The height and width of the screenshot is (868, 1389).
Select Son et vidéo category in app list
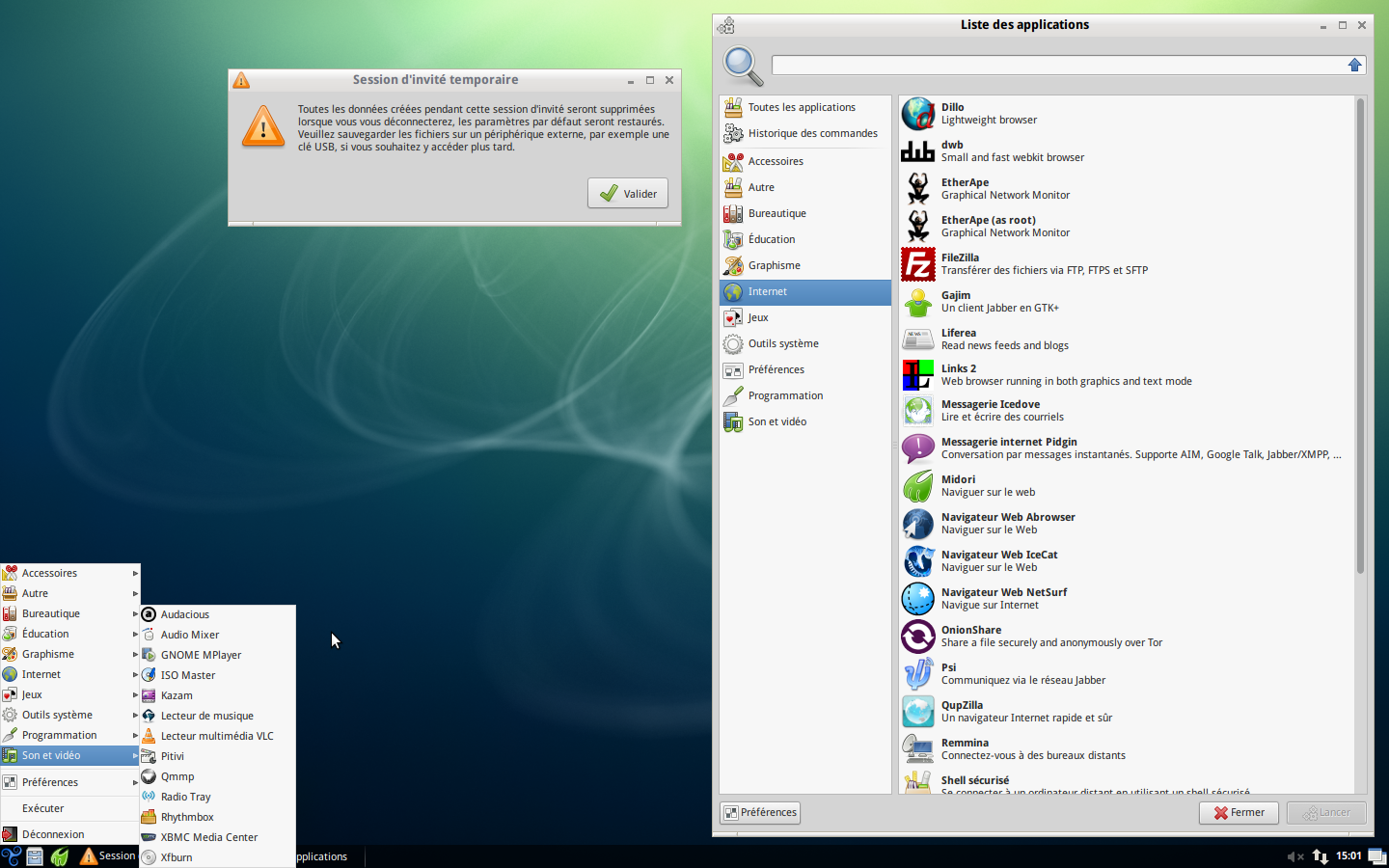tap(805, 421)
